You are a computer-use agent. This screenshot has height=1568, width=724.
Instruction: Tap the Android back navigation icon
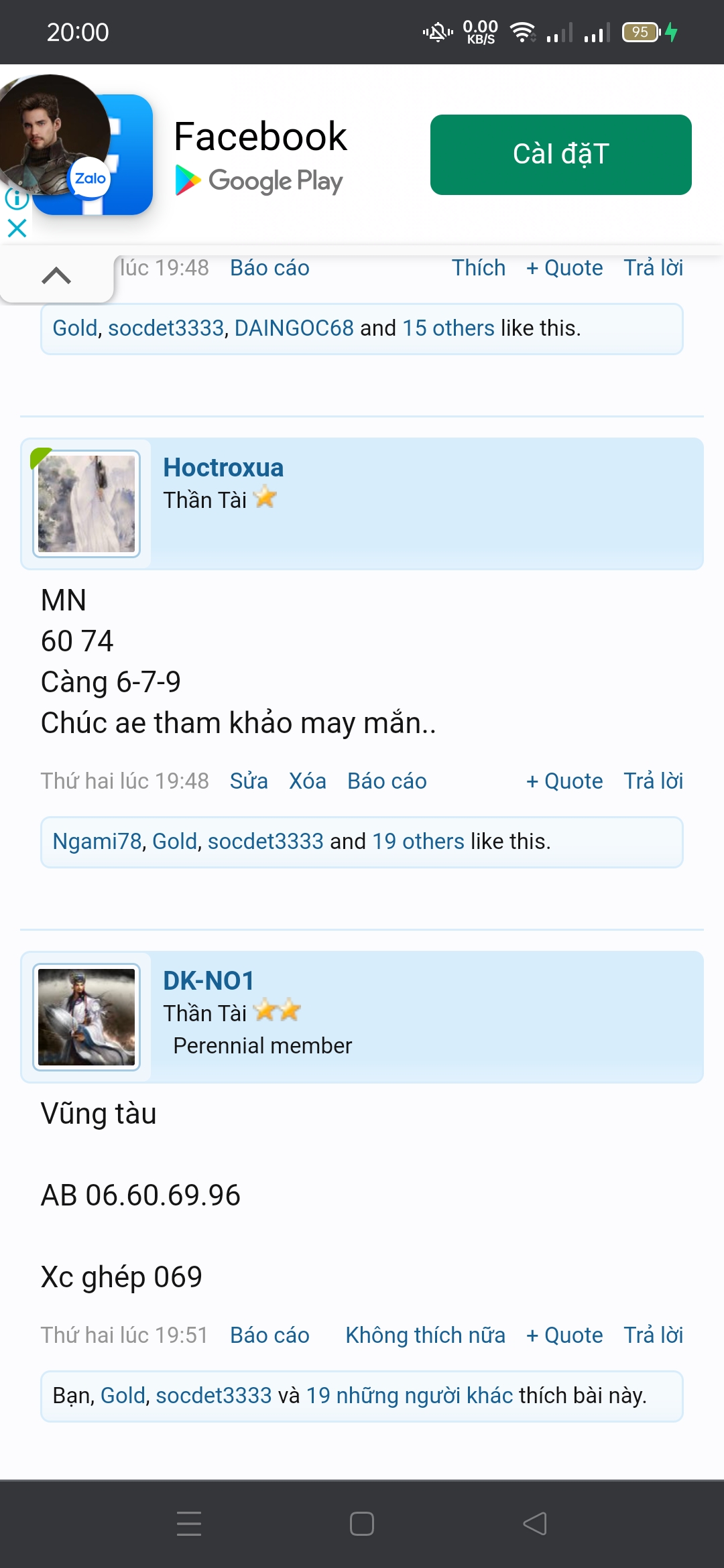535,1523
